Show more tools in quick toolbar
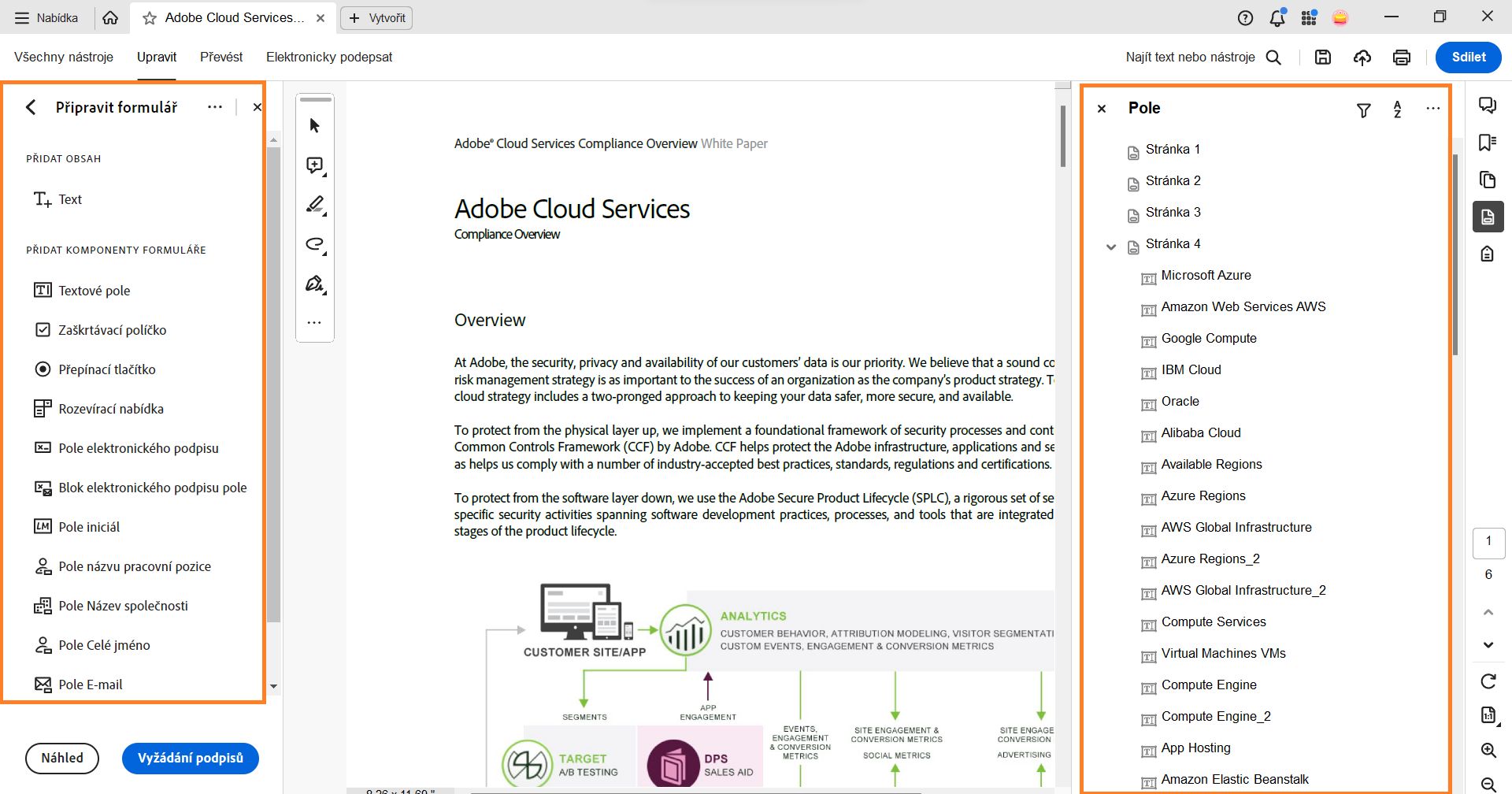This screenshot has height=794, width=1512. pos(314,322)
